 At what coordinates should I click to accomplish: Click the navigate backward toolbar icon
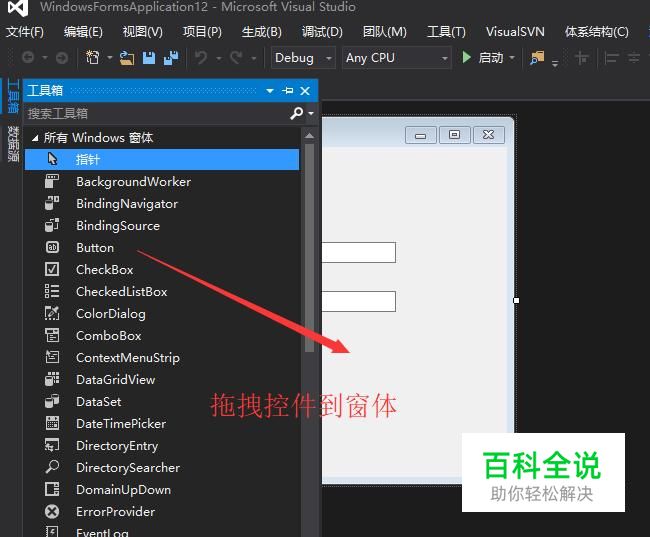click(x=28, y=57)
